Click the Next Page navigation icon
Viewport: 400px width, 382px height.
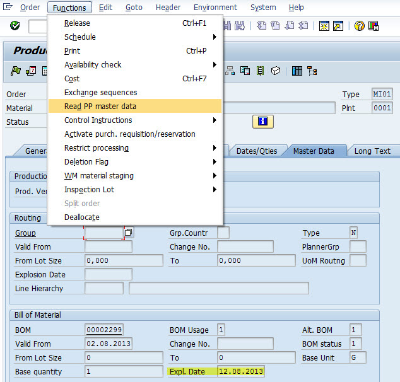[x=289, y=26]
